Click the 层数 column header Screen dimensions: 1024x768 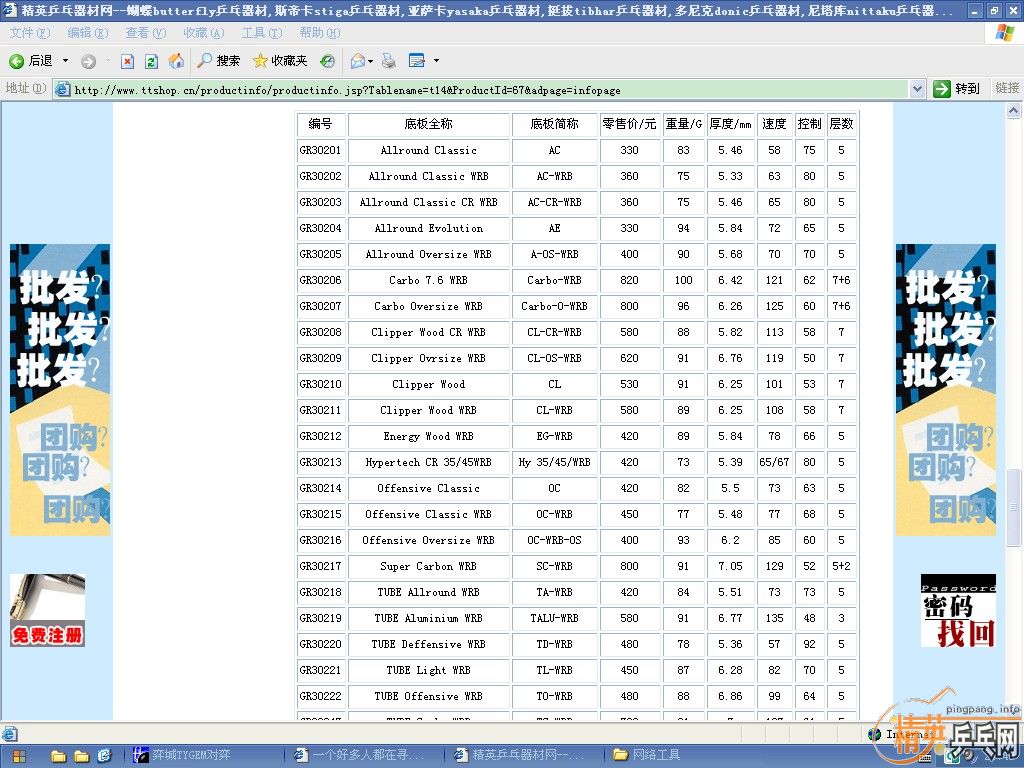click(x=841, y=124)
